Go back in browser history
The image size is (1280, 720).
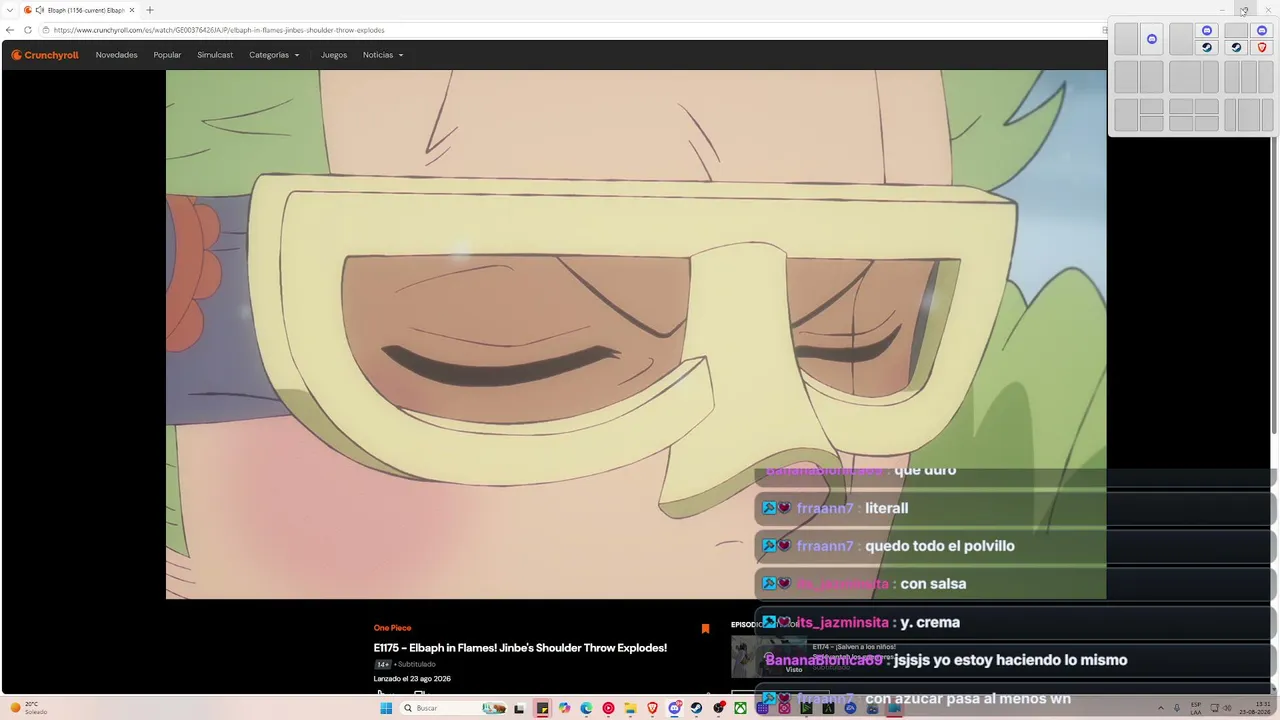[10, 30]
